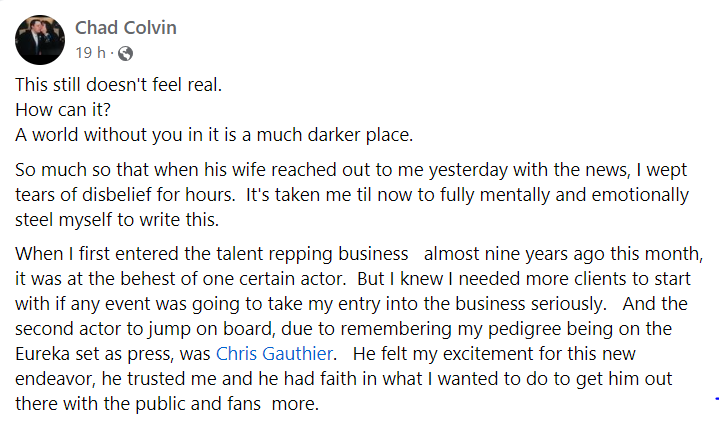
Task: Click the line "This still doesn't feel real."
Action: coord(118,85)
